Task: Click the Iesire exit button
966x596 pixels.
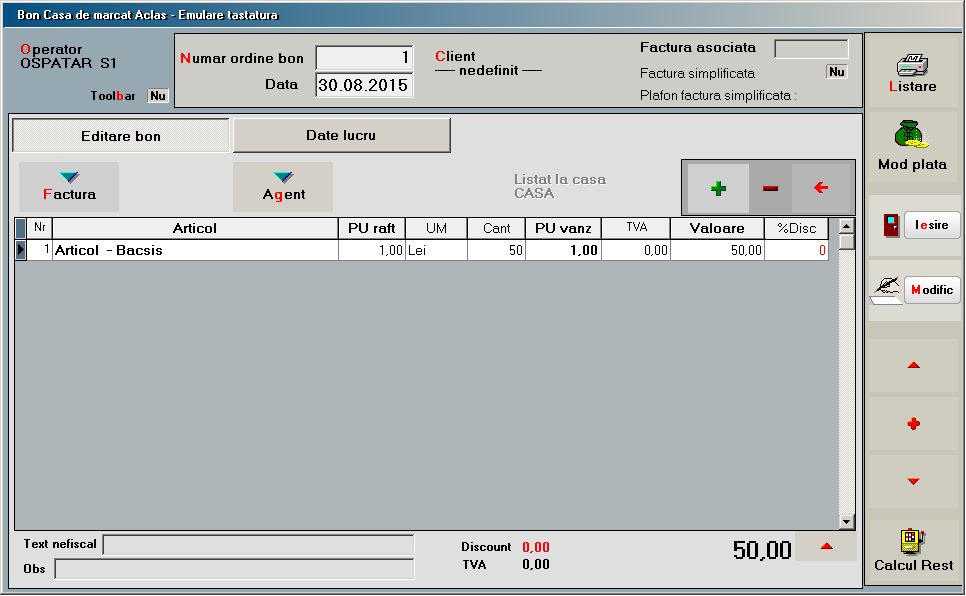Action: tap(931, 225)
